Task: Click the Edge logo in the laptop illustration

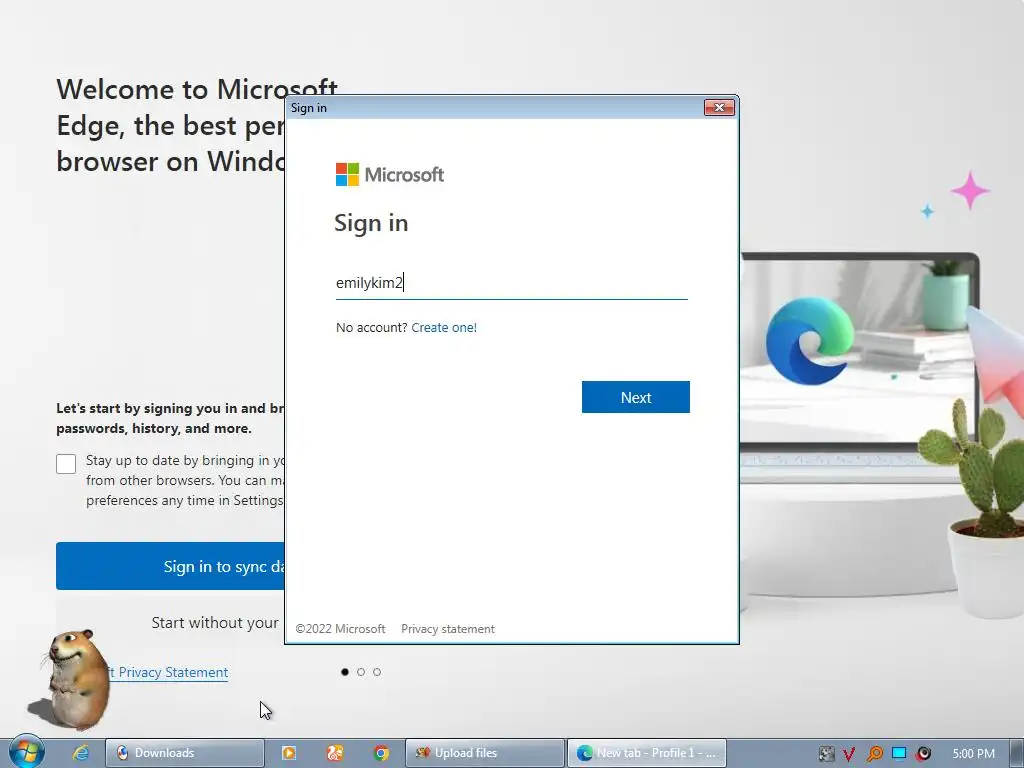Action: click(x=810, y=341)
